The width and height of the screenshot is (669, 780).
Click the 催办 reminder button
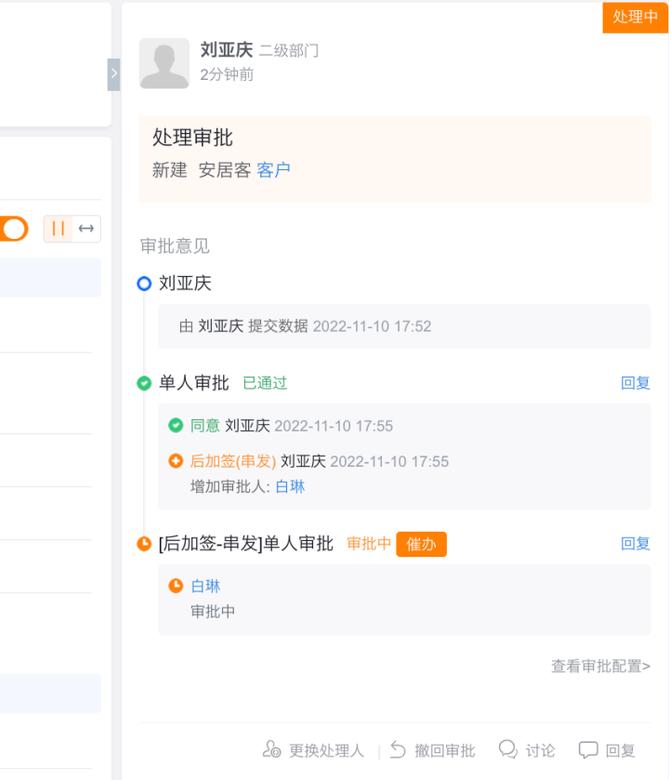421,544
